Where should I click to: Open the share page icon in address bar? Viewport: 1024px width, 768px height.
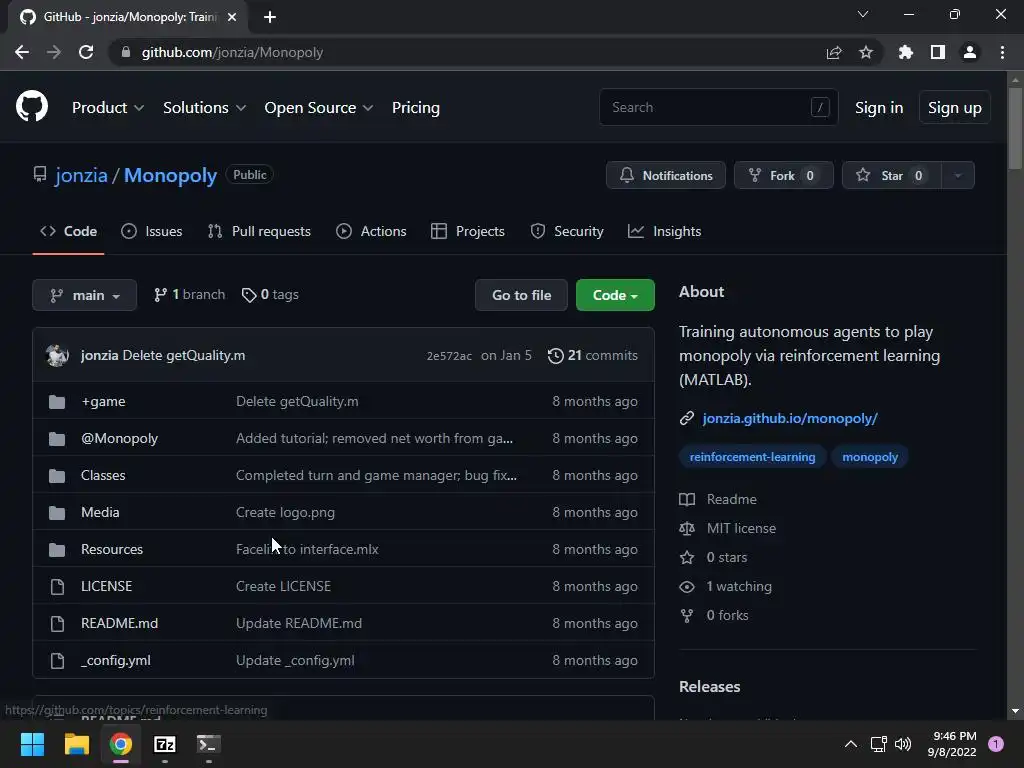click(834, 52)
